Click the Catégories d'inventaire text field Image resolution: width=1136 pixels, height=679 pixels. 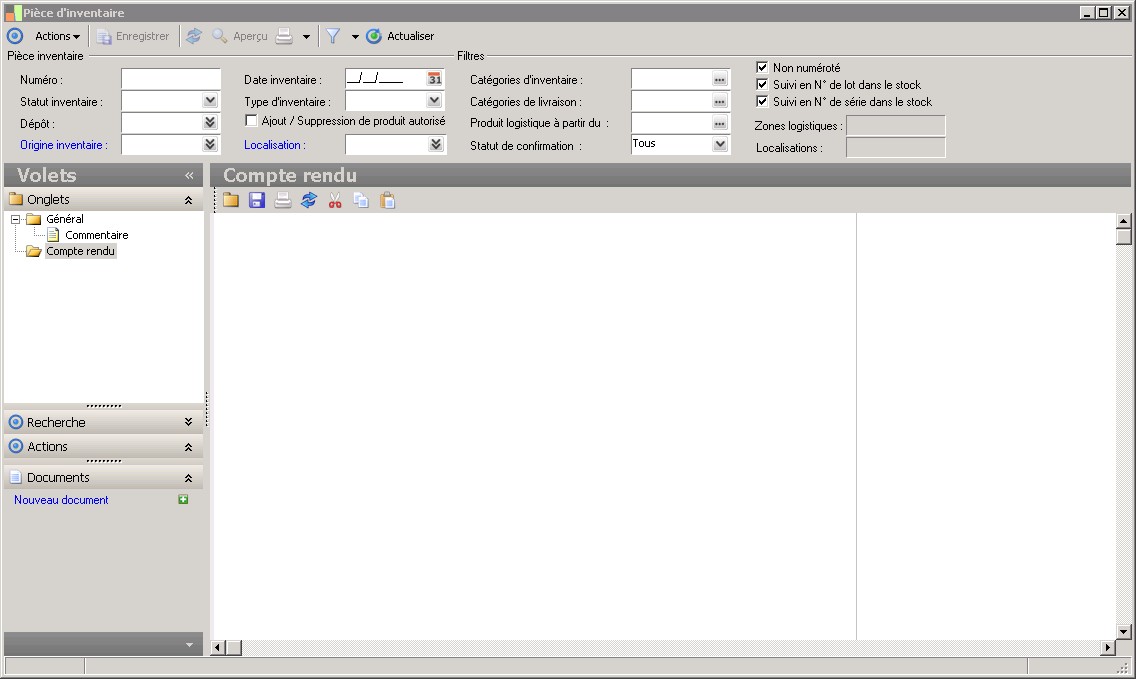[671, 79]
